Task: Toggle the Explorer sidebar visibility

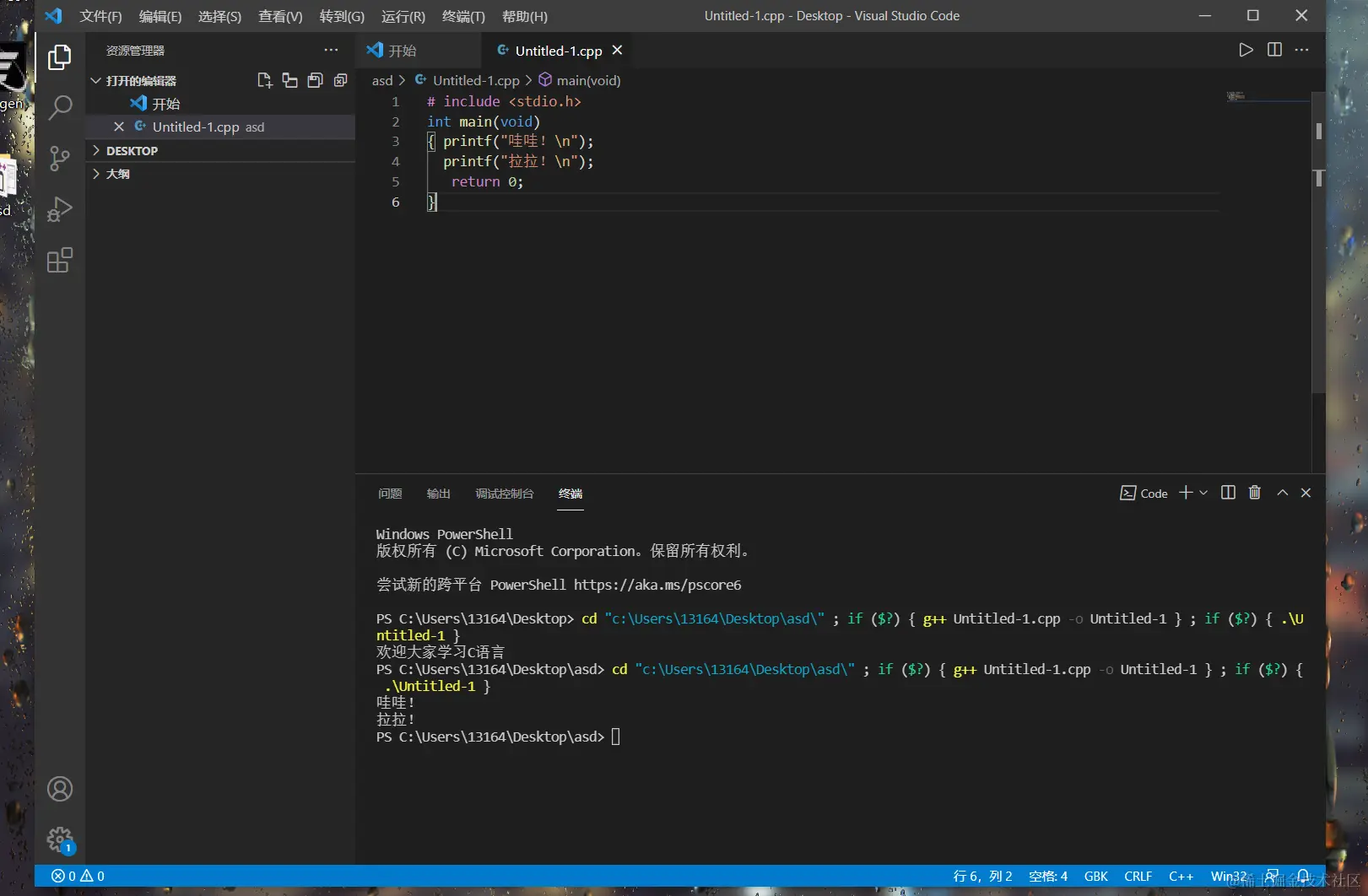Action: [60, 57]
